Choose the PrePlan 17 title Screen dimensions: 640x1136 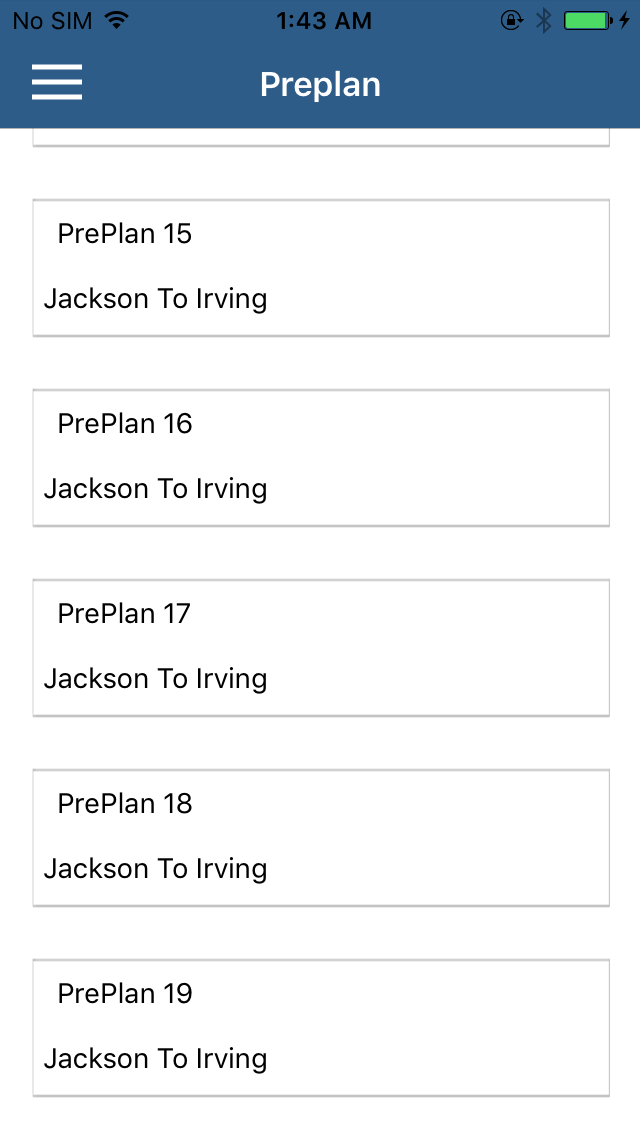pos(124,614)
